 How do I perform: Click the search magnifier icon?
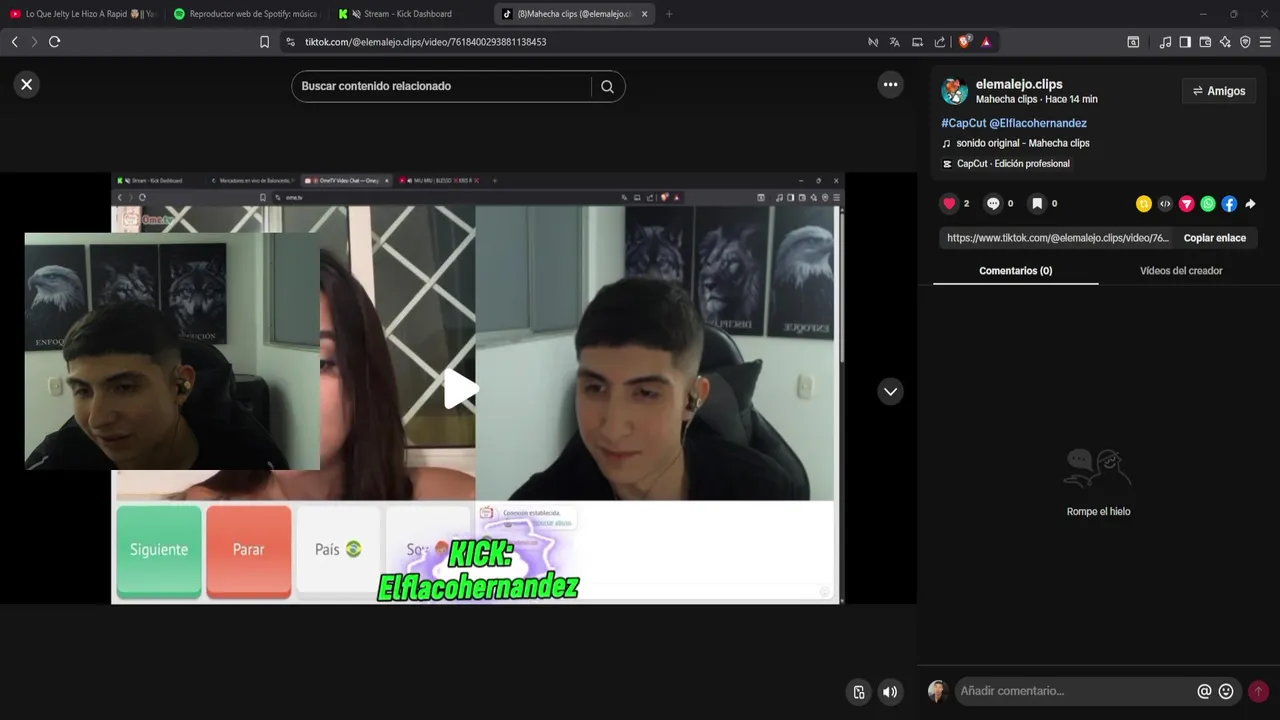click(607, 86)
